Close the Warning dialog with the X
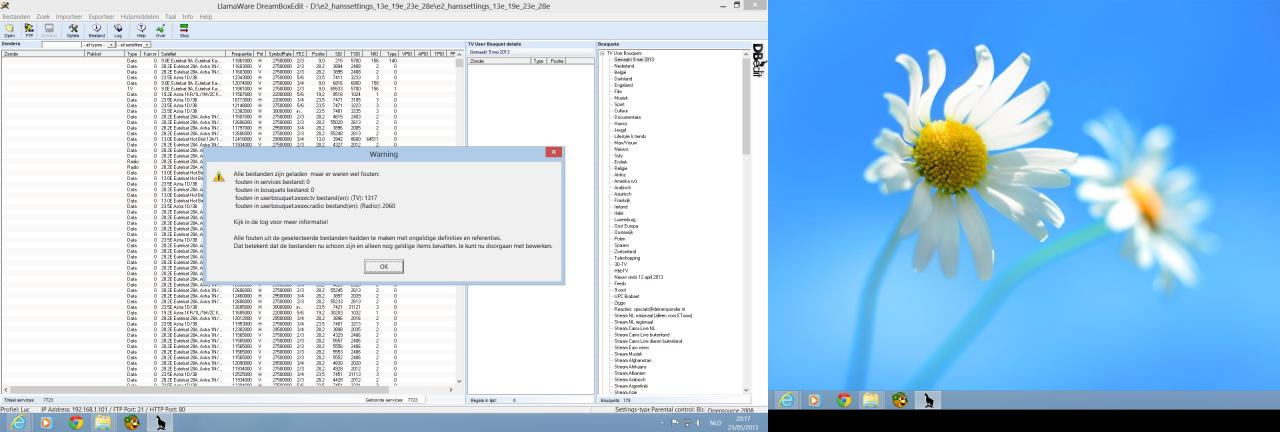Image resolution: width=1280 pixels, height=432 pixels. [553, 152]
